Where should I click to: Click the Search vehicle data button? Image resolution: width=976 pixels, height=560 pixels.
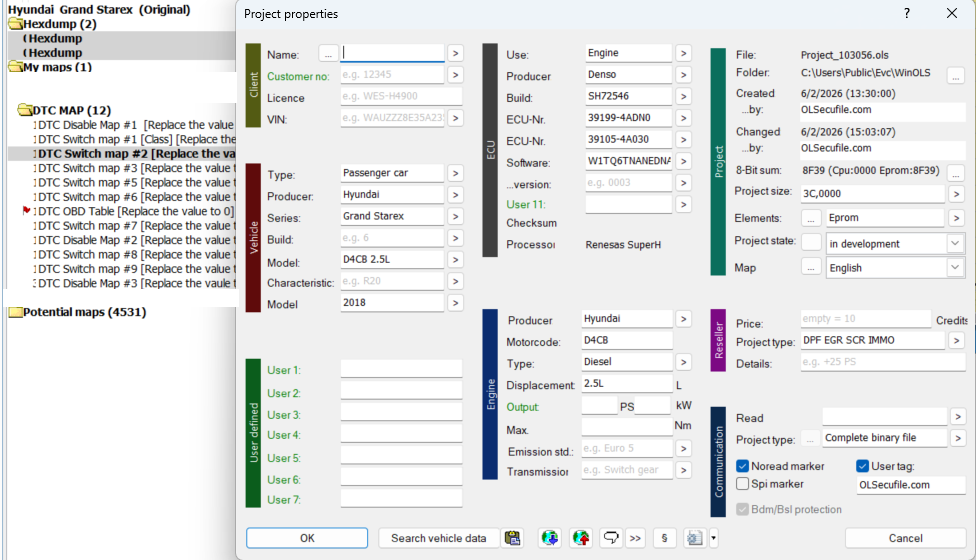point(439,538)
